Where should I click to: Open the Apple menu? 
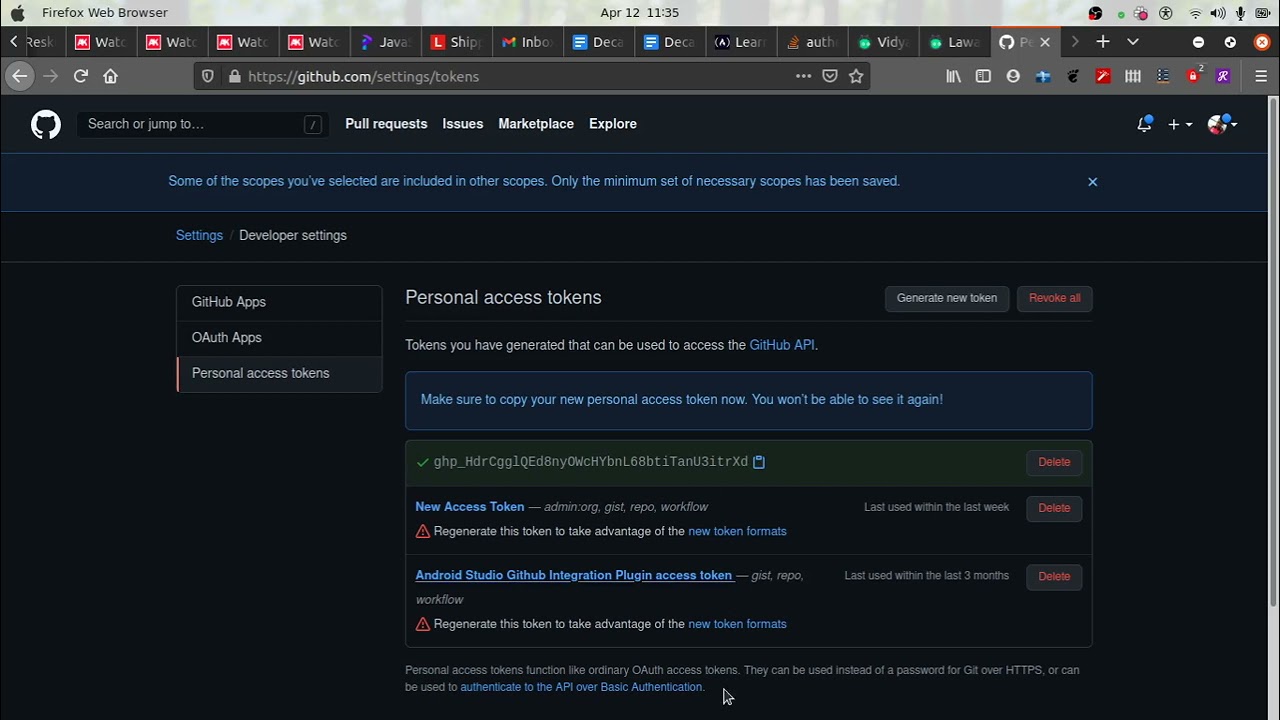(17, 13)
